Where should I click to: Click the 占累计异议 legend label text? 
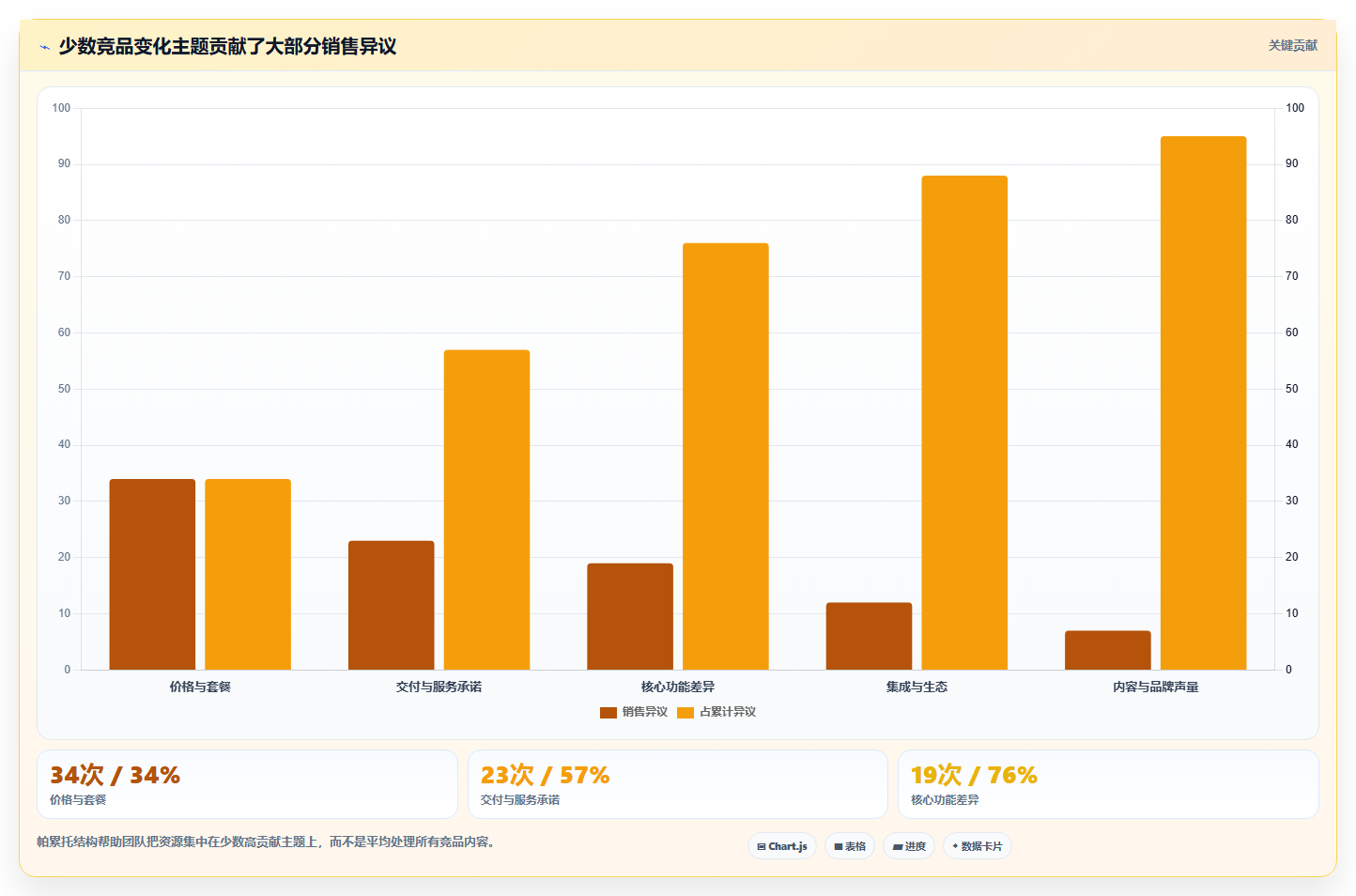coord(728,712)
